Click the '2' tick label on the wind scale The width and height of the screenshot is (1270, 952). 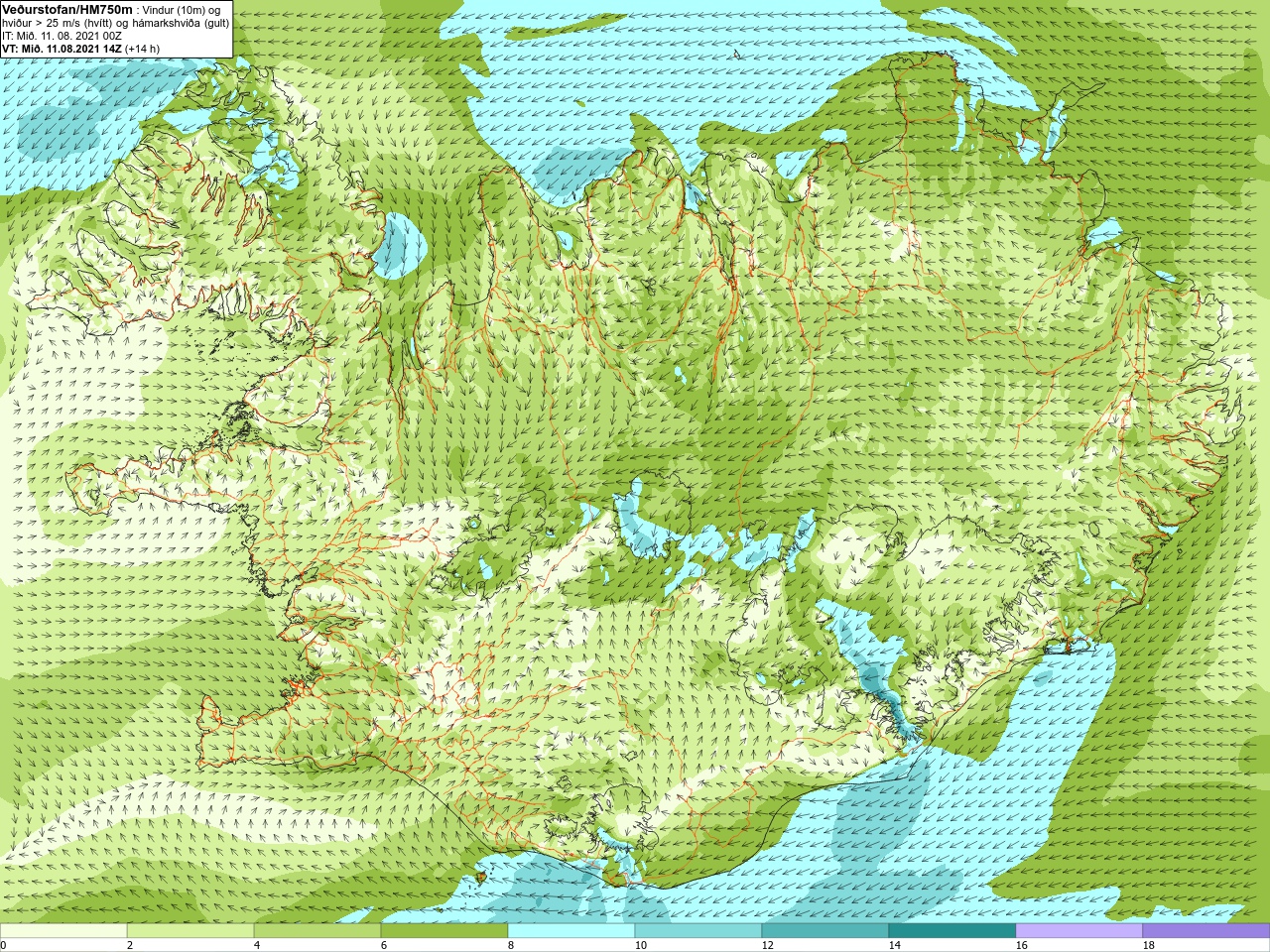(x=130, y=945)
